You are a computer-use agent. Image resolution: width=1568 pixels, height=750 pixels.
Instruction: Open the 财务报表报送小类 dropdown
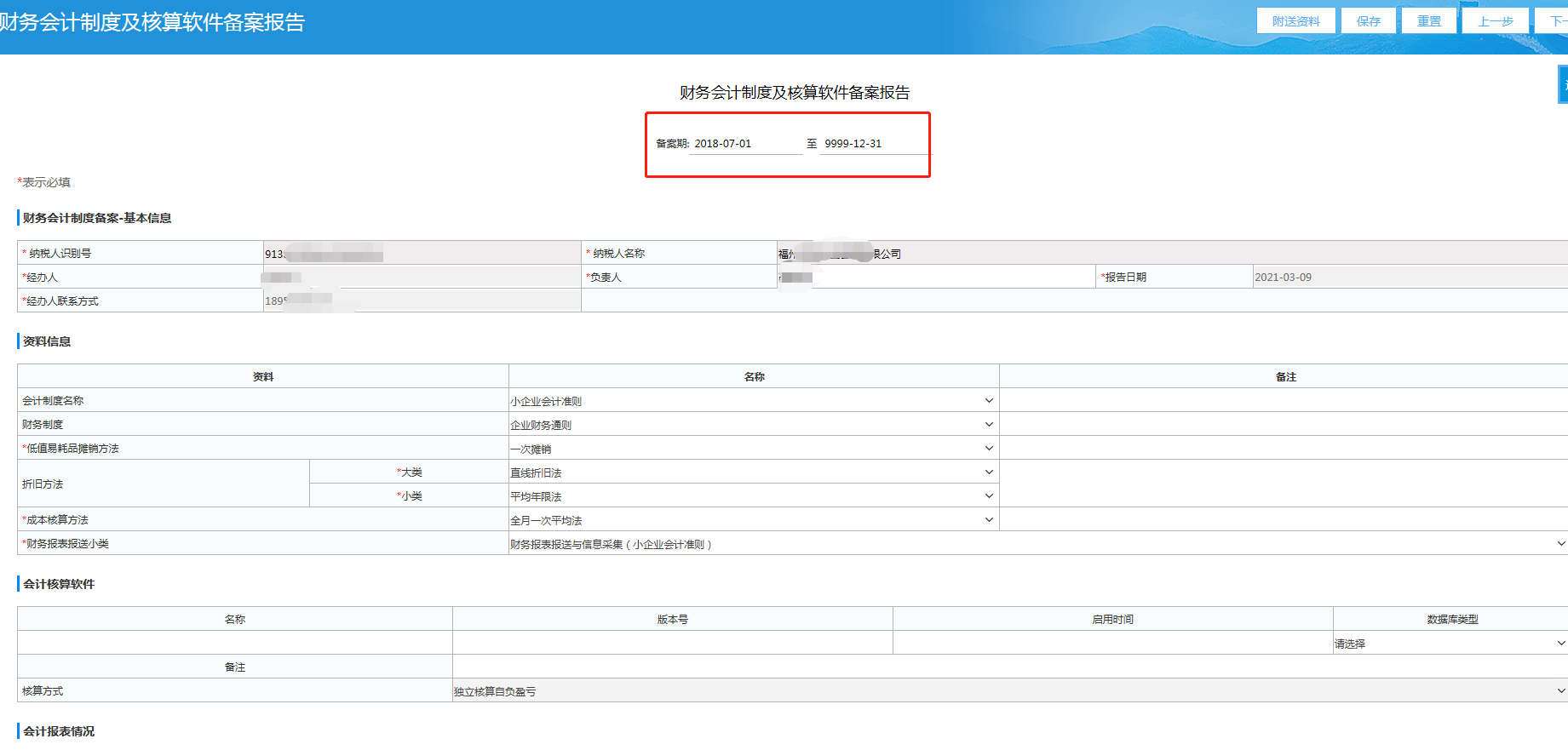pos(1038,544)
